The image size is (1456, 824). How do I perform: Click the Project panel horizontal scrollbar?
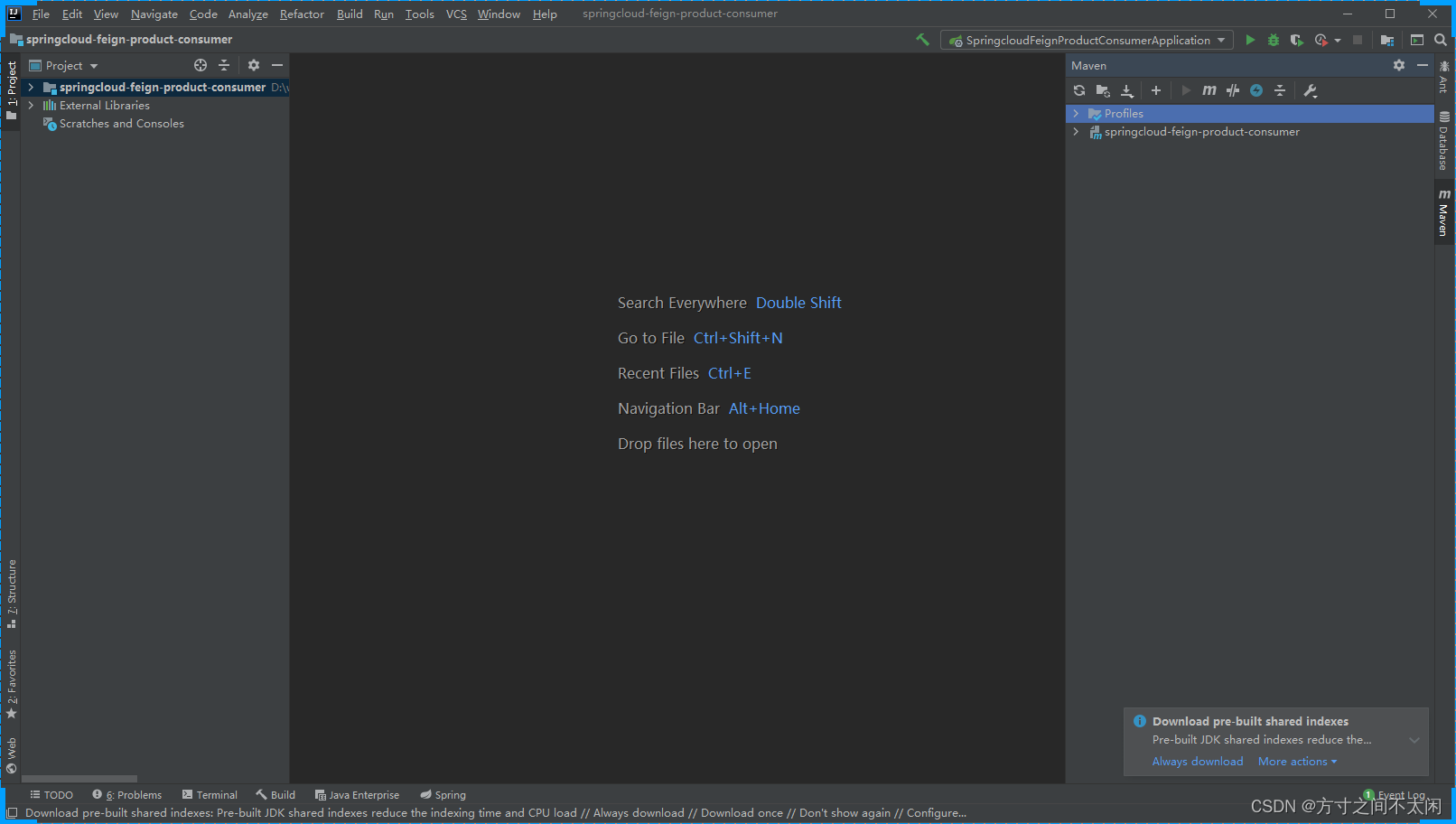[79, 779]
